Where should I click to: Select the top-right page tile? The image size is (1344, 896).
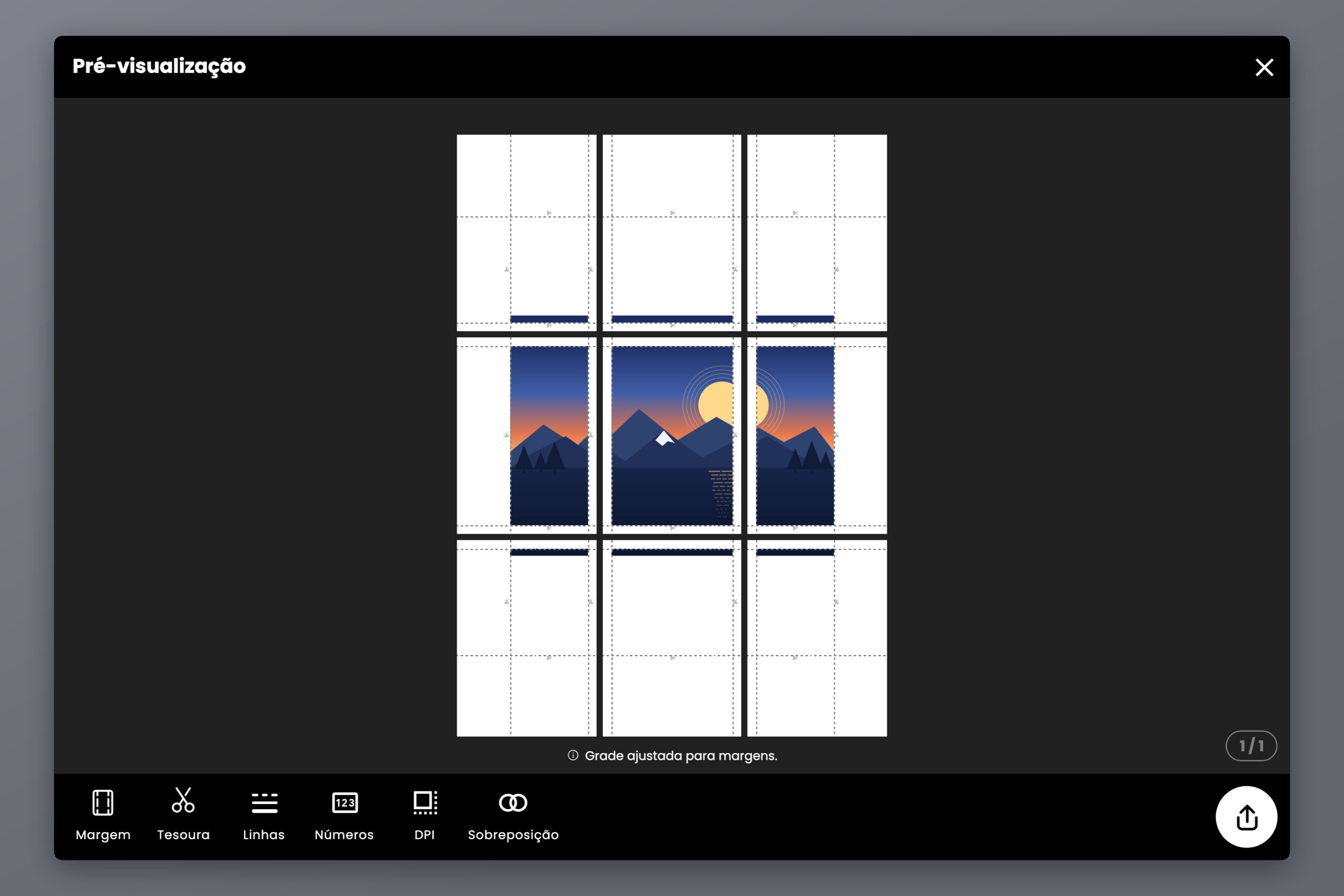[x=817, y=233]
